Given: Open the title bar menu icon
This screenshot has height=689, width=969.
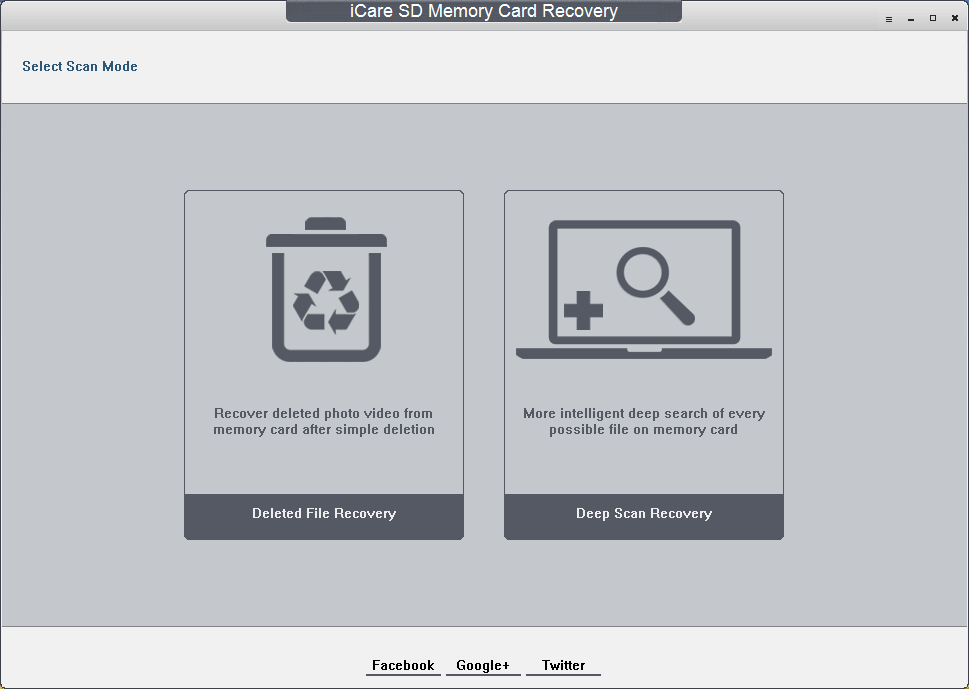Looking at the screenshot, I should (x=889, y=19).
